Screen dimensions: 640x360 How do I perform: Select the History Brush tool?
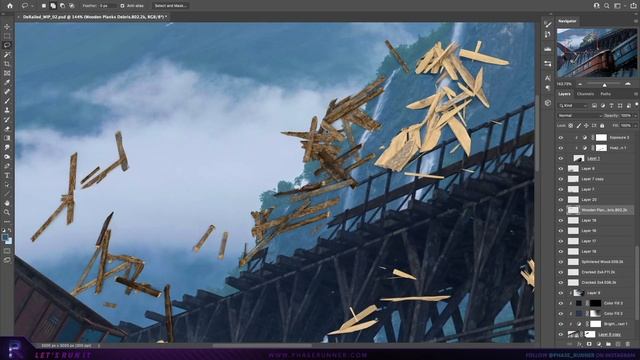tap(7, 120)
